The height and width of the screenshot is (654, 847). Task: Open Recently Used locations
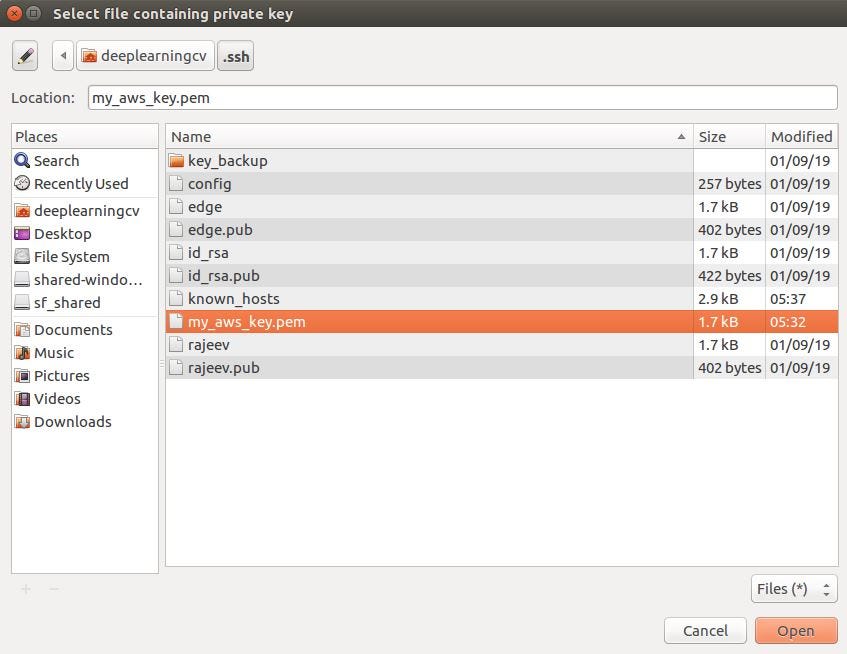coord(78,183)
